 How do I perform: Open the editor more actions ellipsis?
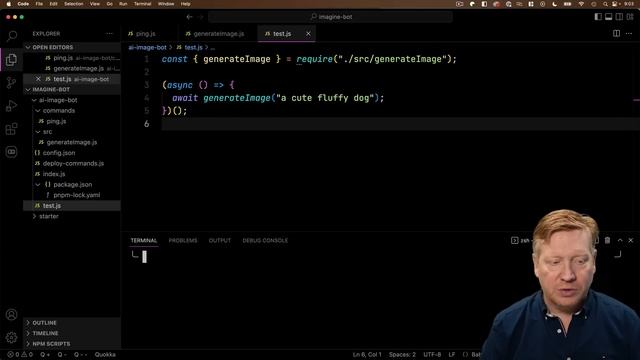pos(629,33)
